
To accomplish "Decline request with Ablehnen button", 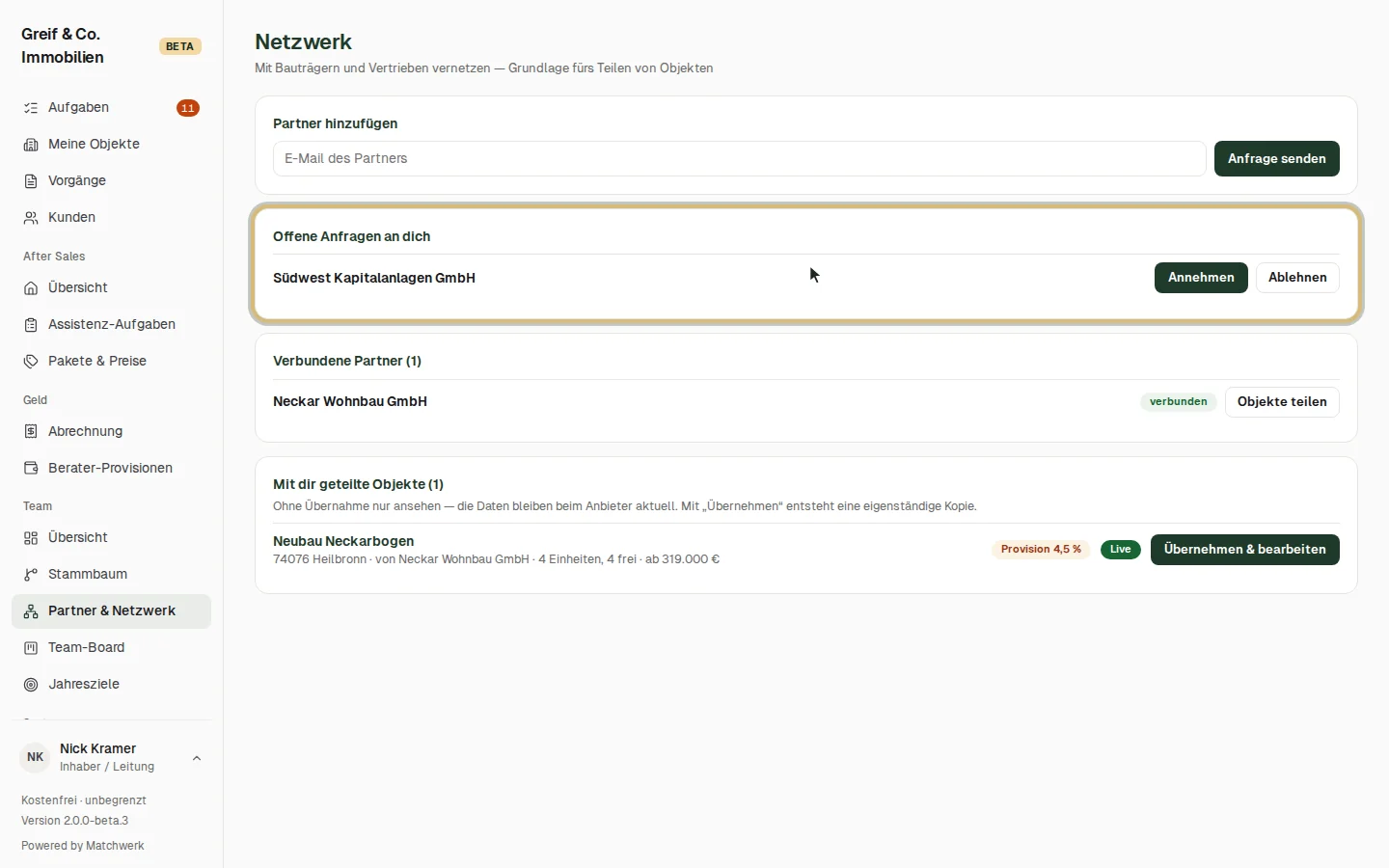I will click(x=1297, y=278).
